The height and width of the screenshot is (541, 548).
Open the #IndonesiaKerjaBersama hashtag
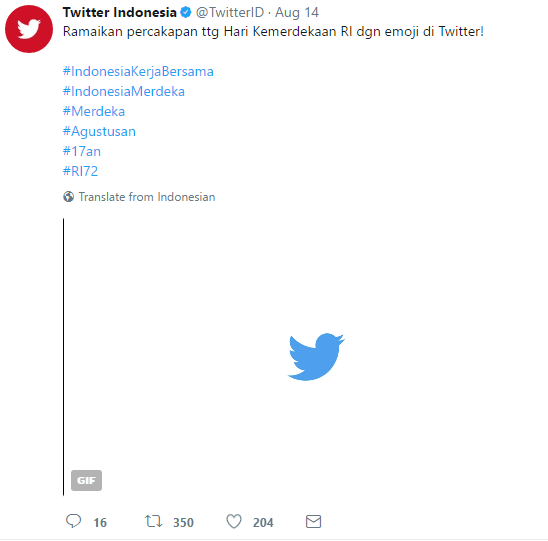[138, 72]
